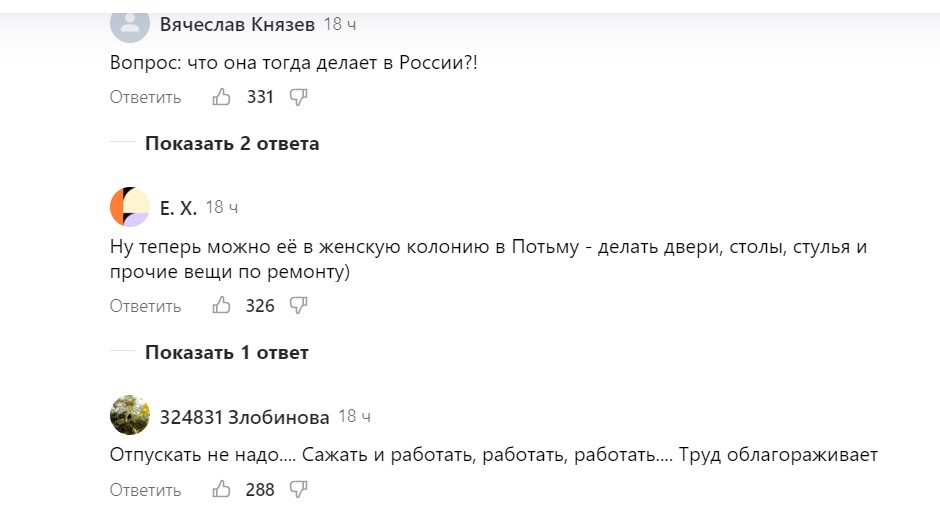Like the comment by Е. Х.
Viewport: 940px width, 509px height.
point(222,306)
